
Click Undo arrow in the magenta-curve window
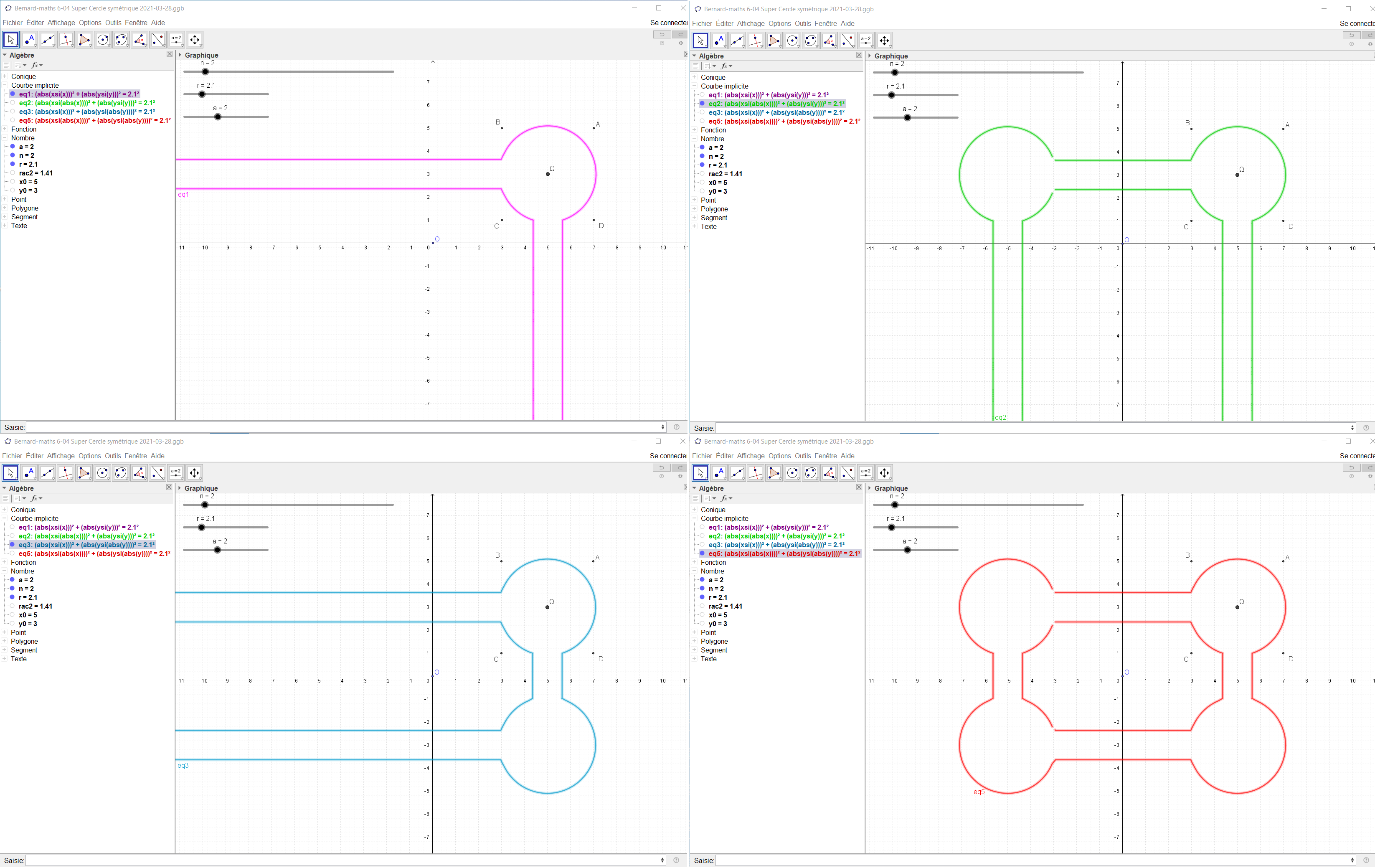coord(662,35)
